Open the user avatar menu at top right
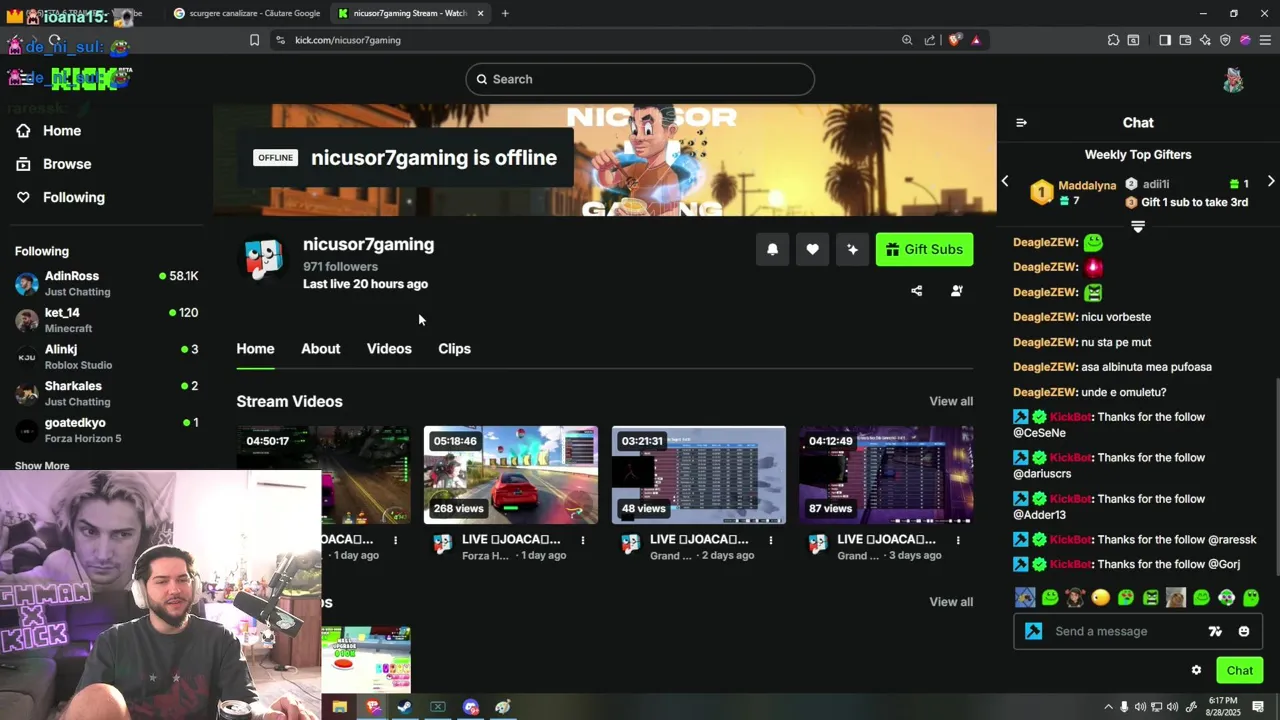The width and height of the screenshot is (1280, 720). [x=1233, y=80]
